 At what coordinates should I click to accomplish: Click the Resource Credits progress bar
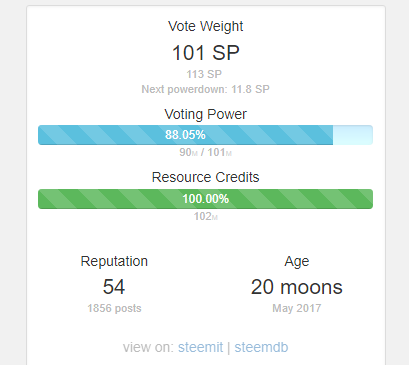[x=205, y=199]
